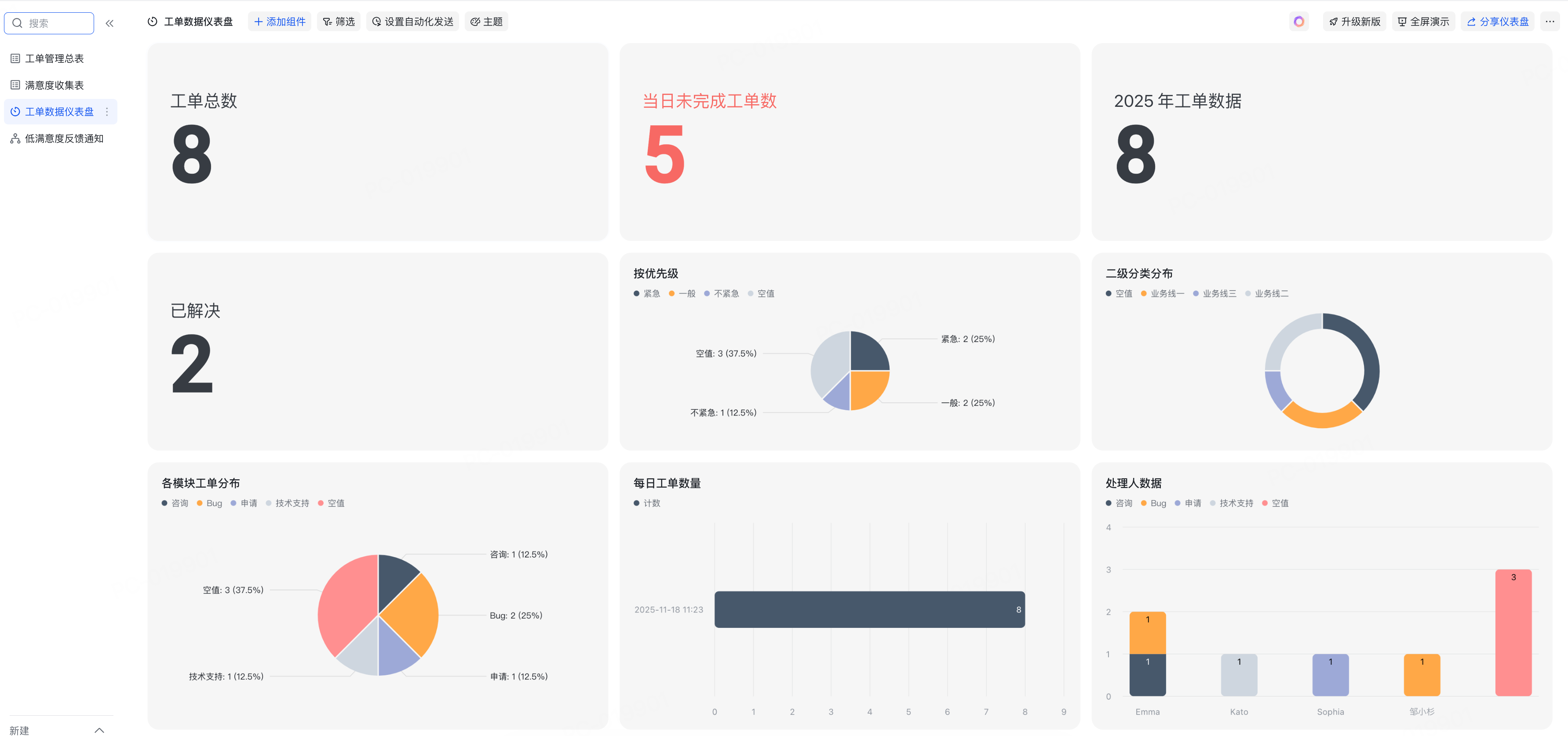Select 工单数据仪表盘 in sidebar
1568x736 pixels.
pos(58,111)
